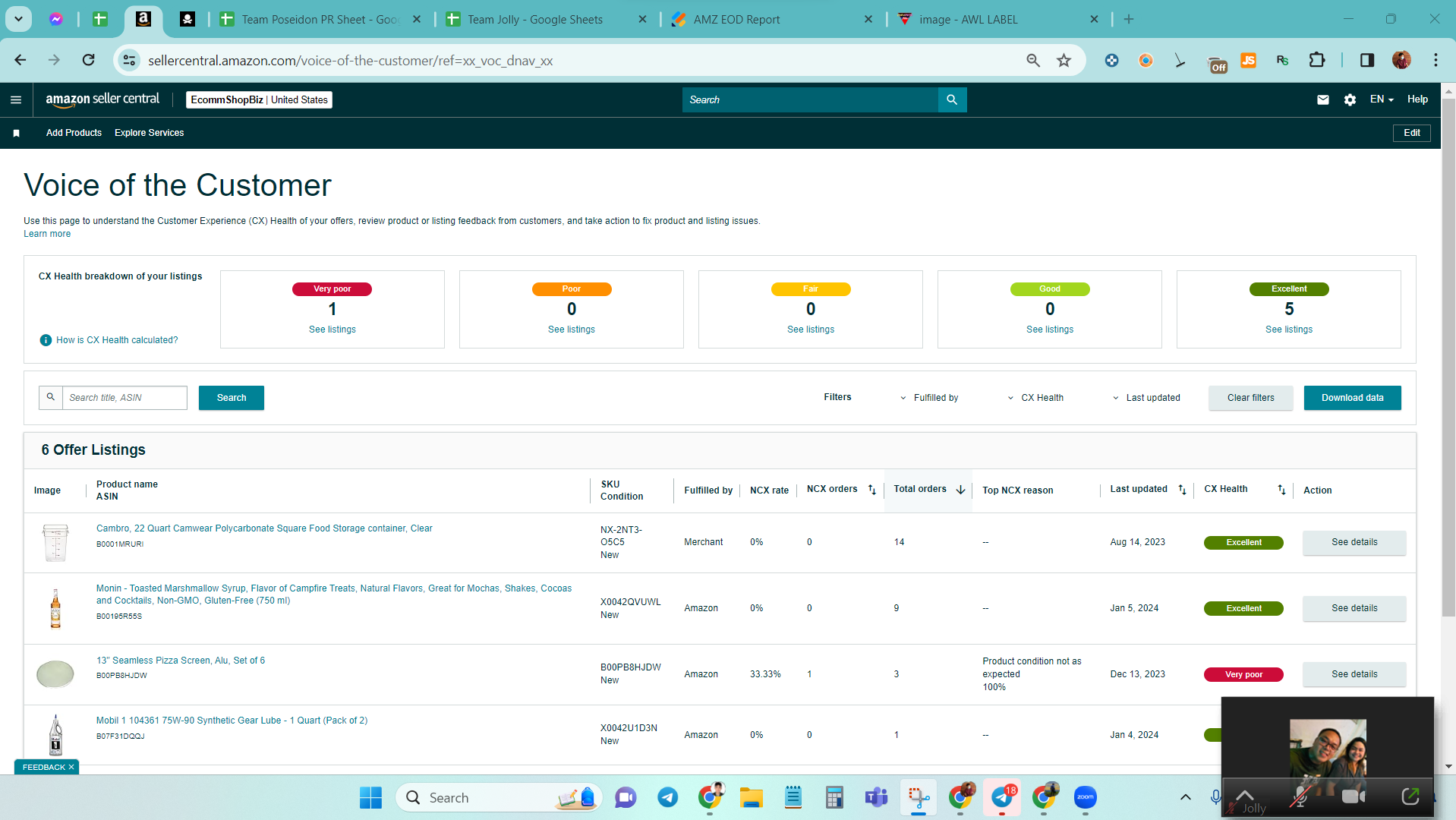
Task: Click the Edit button in the navigation bar
Action: pos(1412,133)
